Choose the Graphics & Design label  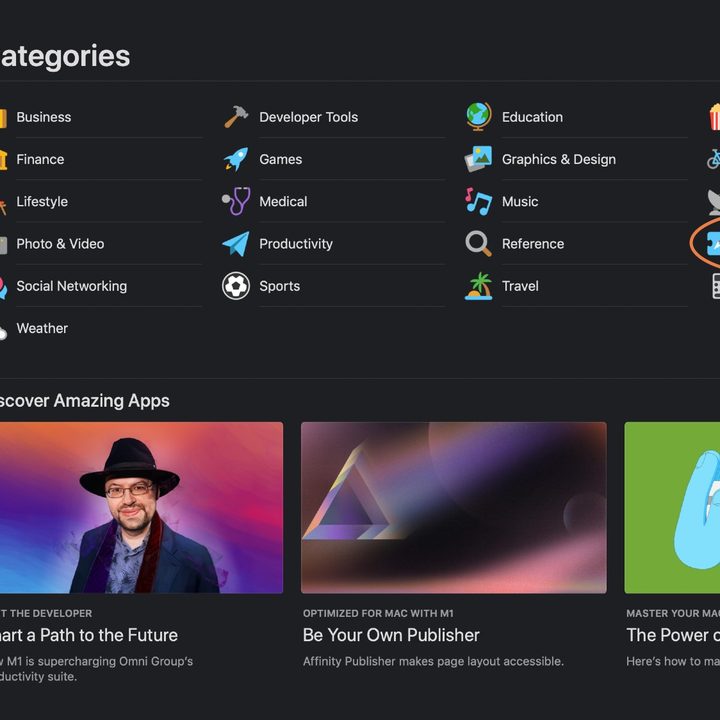click(559, 159)
